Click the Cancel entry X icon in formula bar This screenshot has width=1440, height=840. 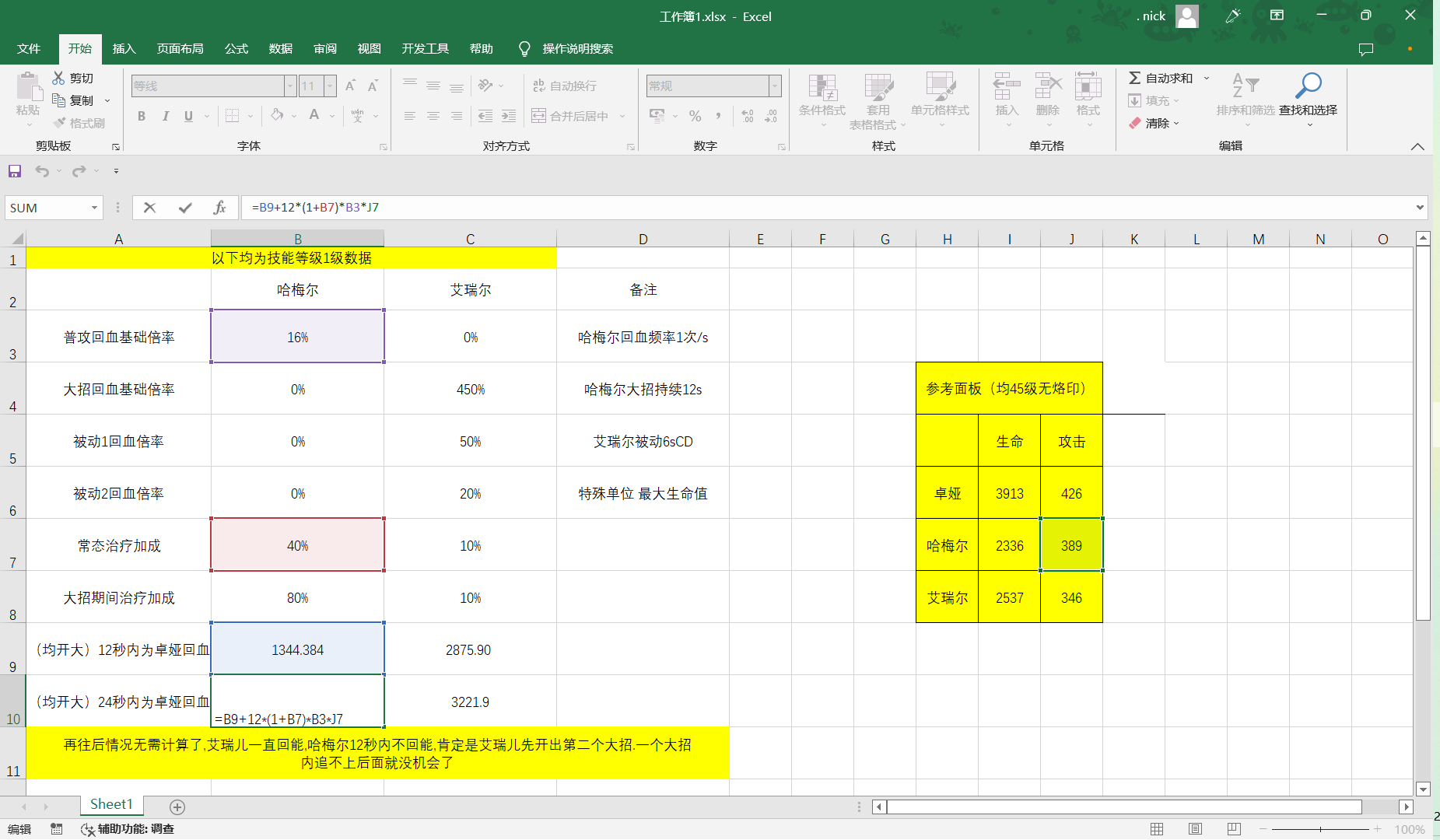[x=150, y=208]
